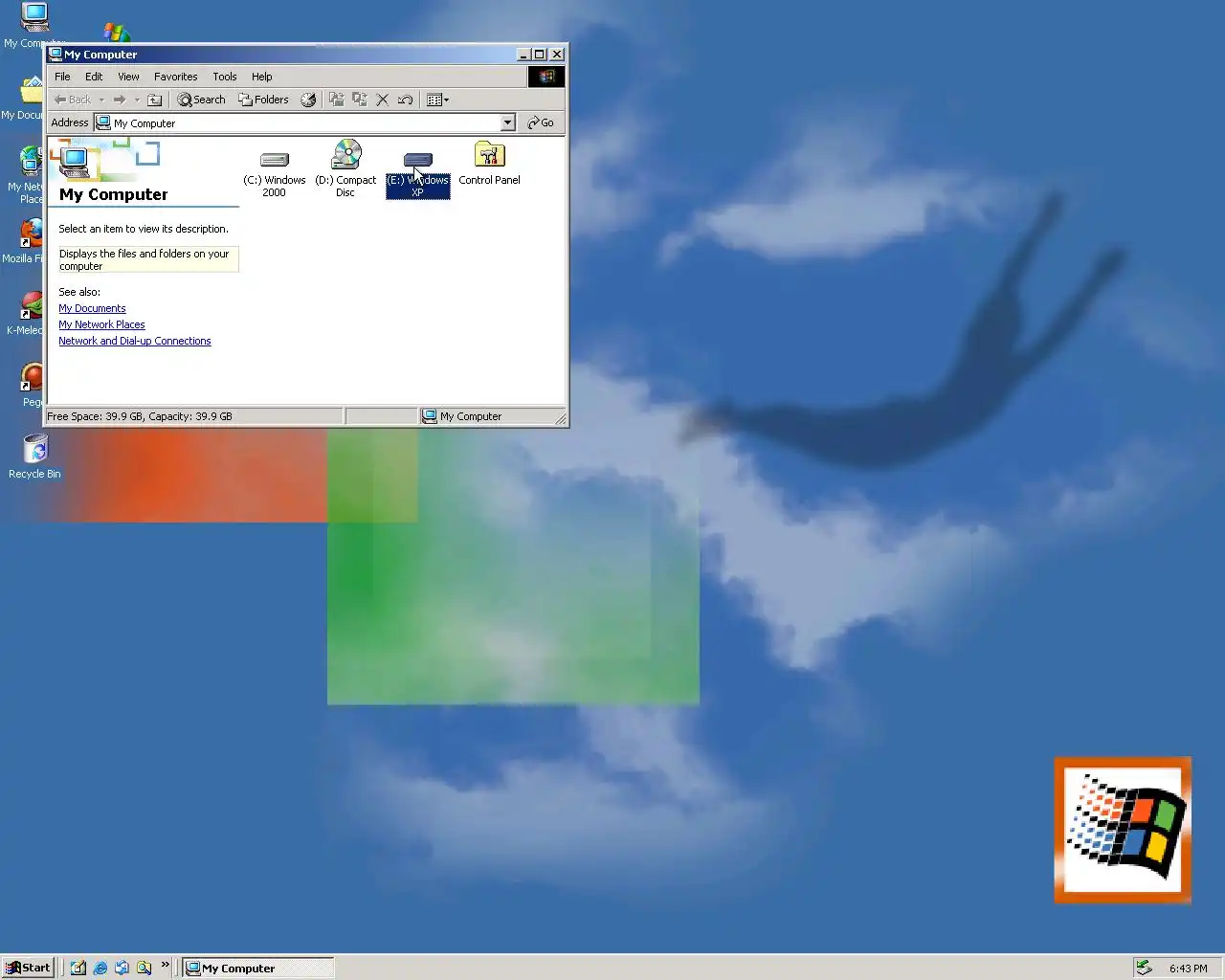
Task: Open the Favorites menu
Action: click(x=175, y=77)
